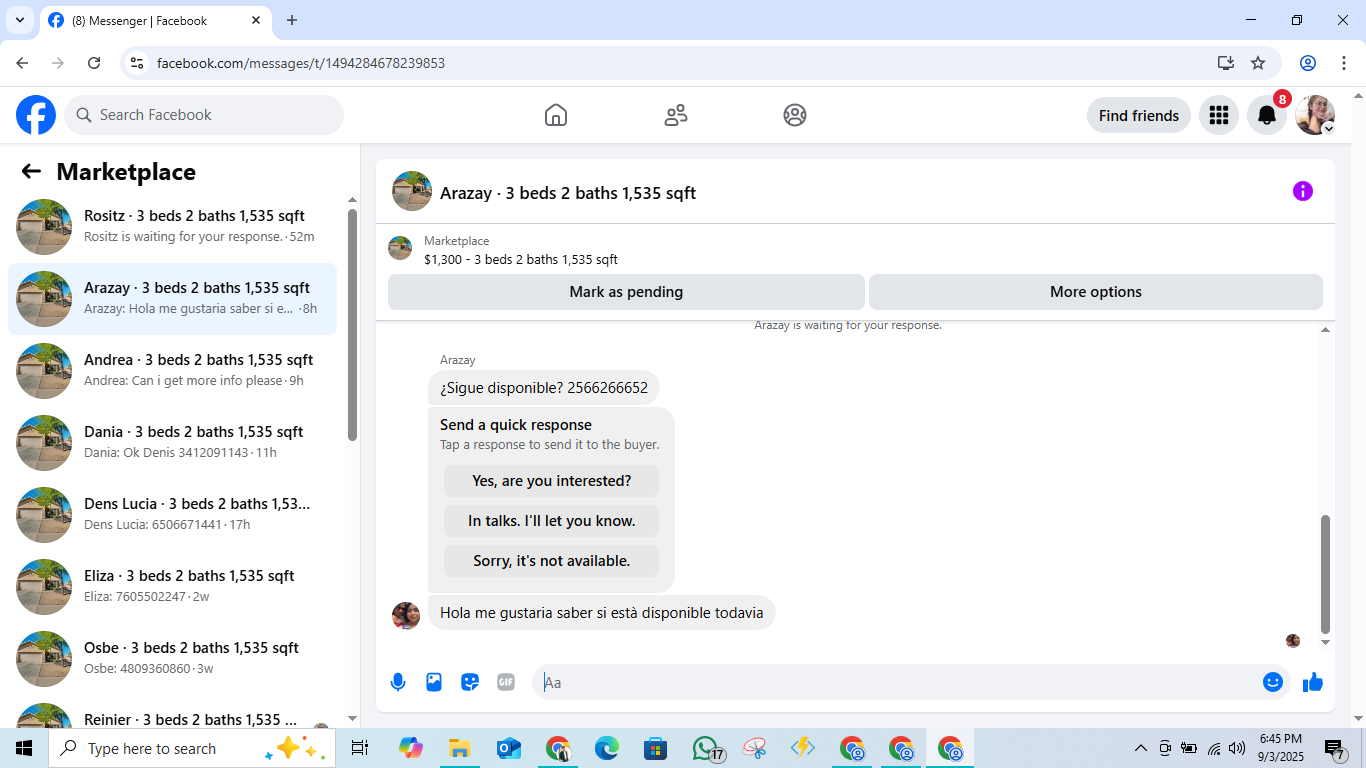Open the tab search dropdown arrow

(20, 20)
